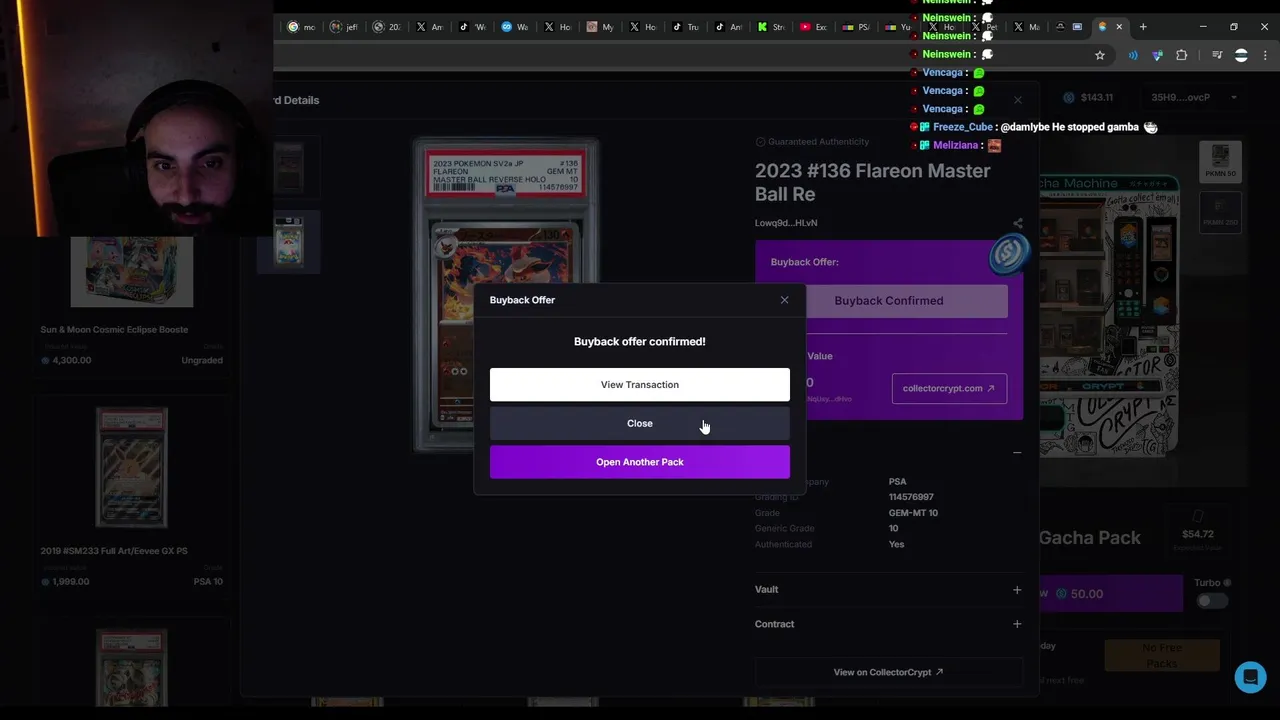The width and height of the screenshot is (1280, 720).
Task: Click the Buyback Confirmed button
Action: [x=889, y=301]
